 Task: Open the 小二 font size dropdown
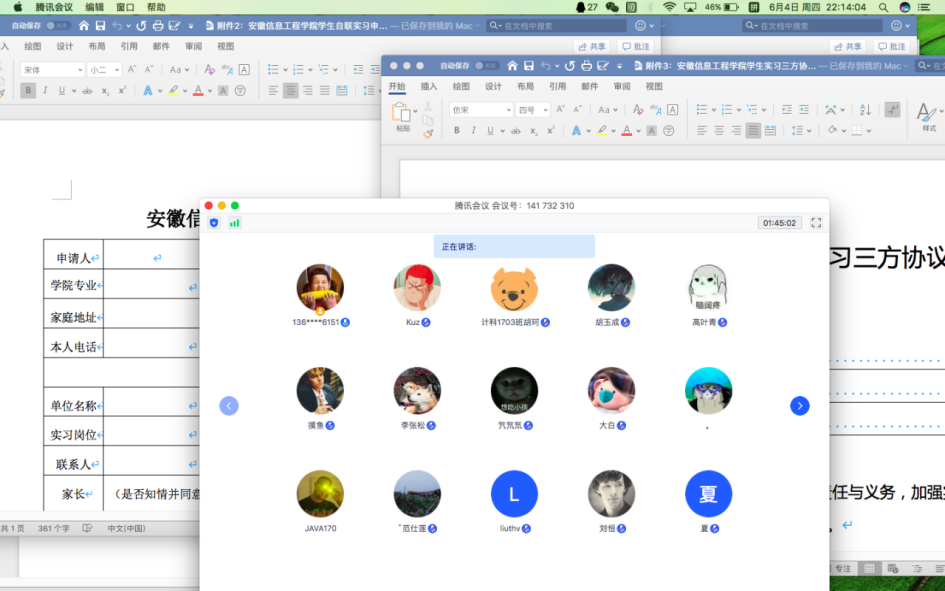[104, 70]
